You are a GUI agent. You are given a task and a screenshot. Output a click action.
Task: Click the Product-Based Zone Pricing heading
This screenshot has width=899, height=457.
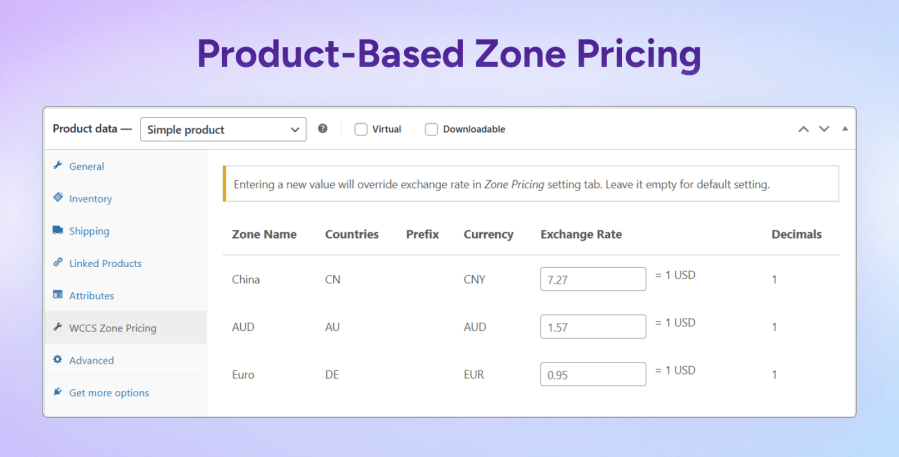449,55
